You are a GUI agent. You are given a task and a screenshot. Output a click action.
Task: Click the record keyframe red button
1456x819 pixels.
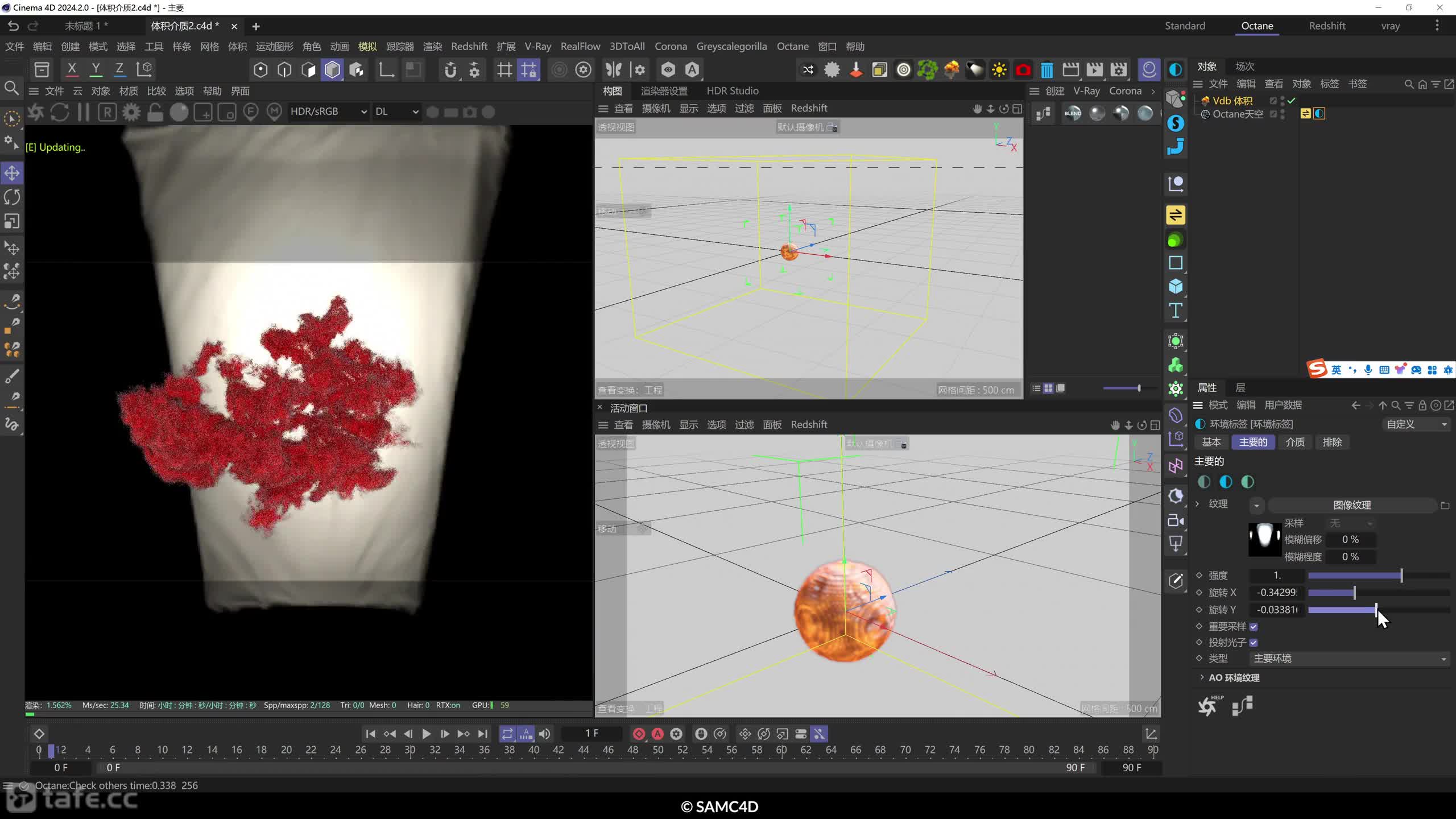click(639, 734)
